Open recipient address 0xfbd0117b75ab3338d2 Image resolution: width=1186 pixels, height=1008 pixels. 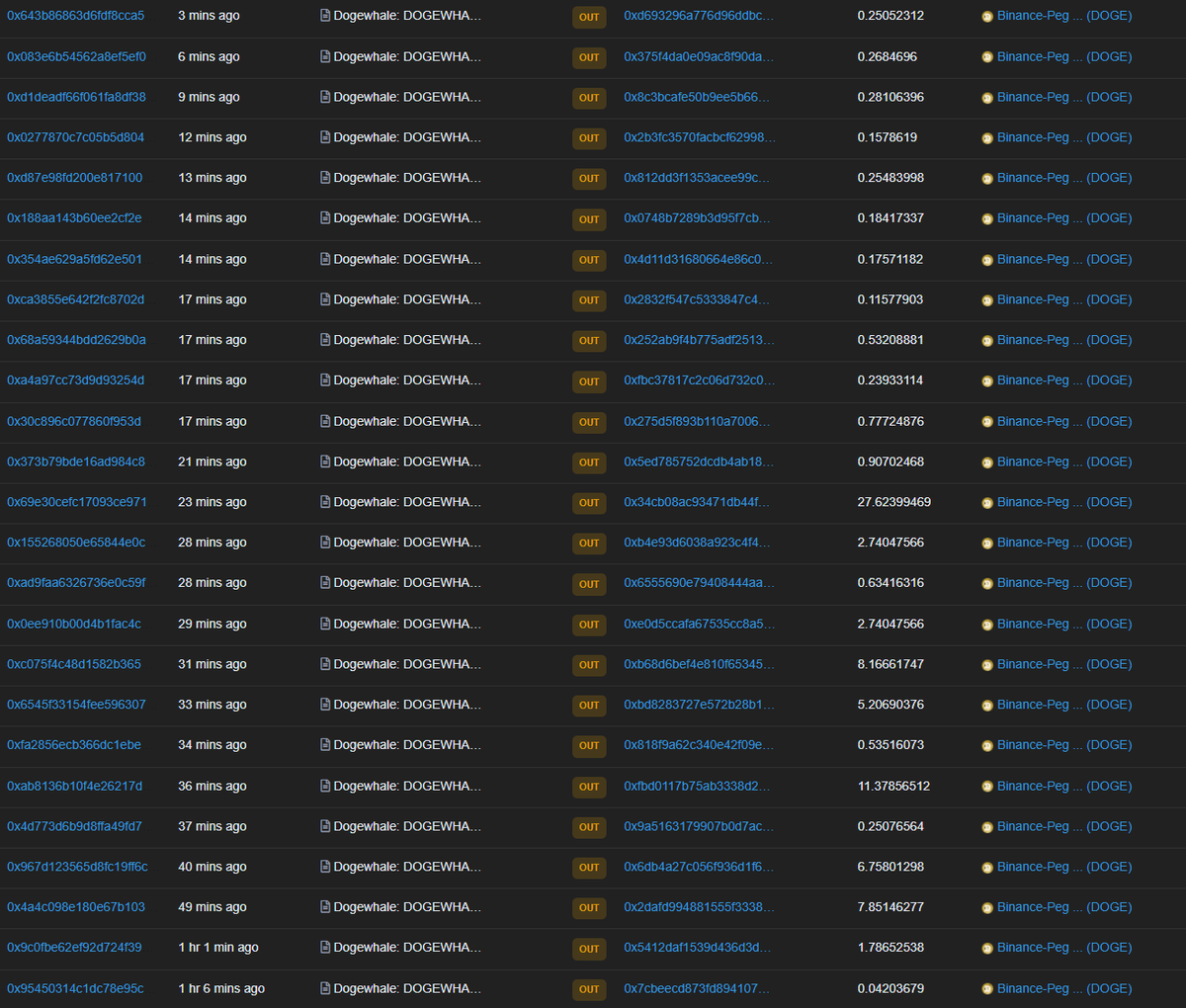697,787
